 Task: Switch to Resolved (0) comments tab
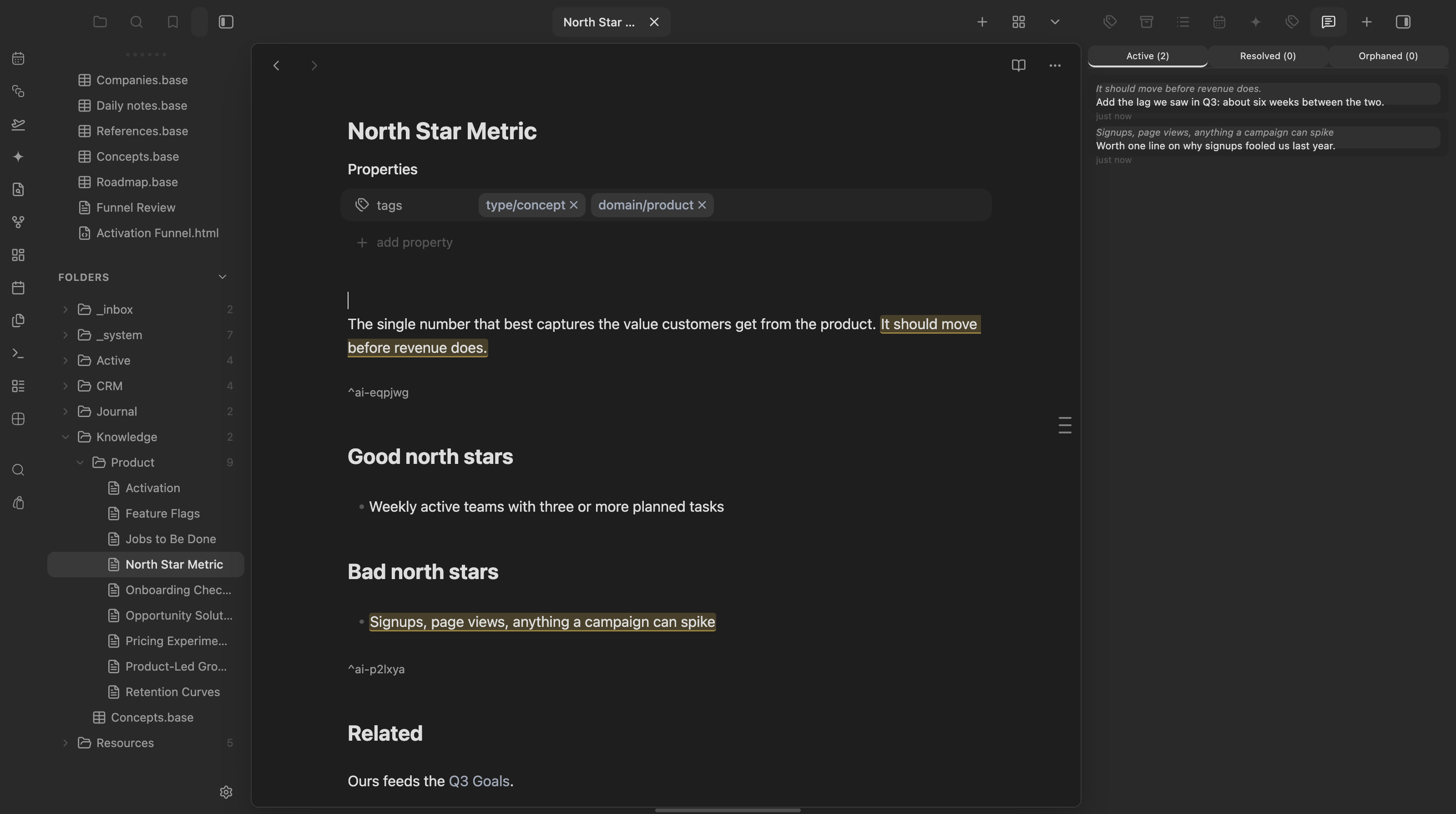click(1268, 56)
